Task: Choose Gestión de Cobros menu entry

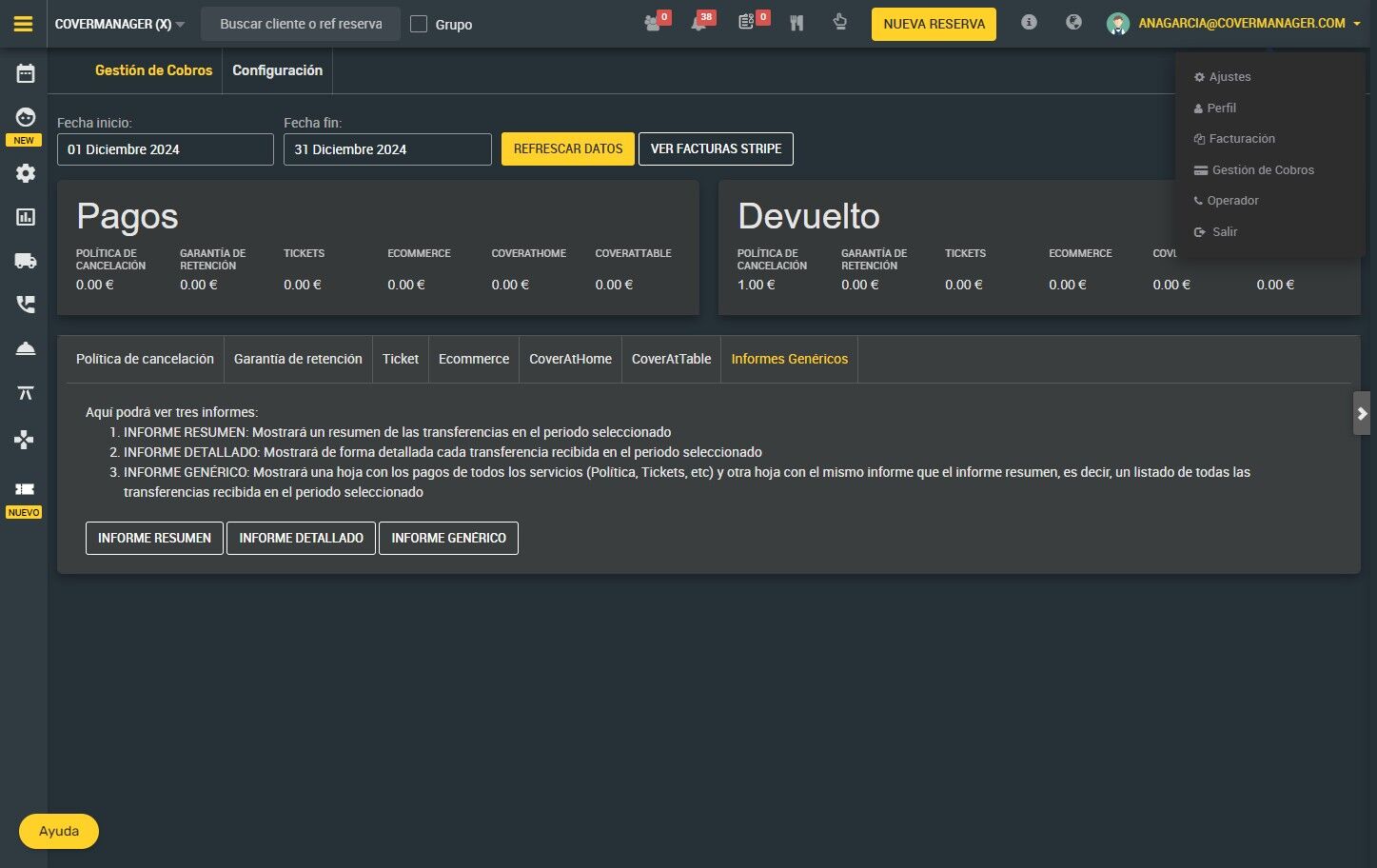Action: 1263,169
